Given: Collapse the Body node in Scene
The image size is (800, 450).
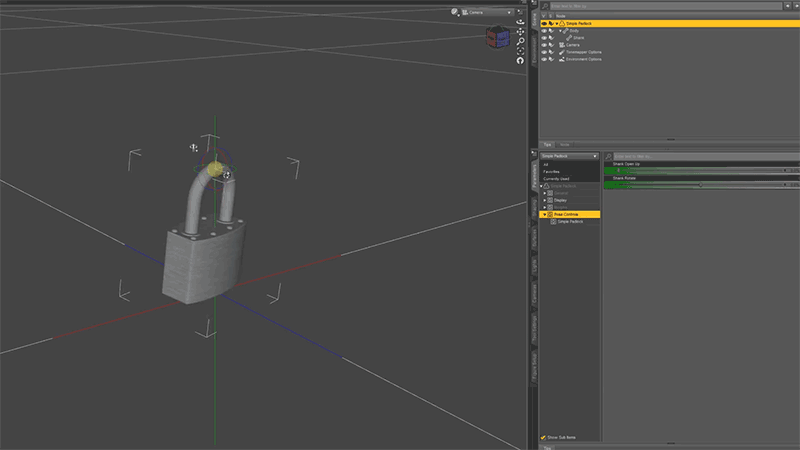Looking at the screenshot, I should tap(560, 31).
